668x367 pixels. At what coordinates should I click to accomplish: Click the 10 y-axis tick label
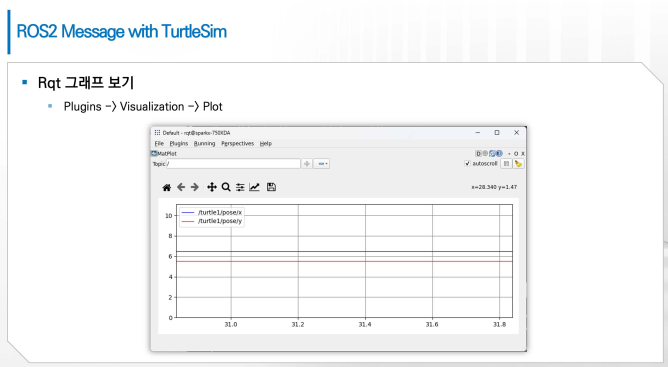tap(169, 216)
